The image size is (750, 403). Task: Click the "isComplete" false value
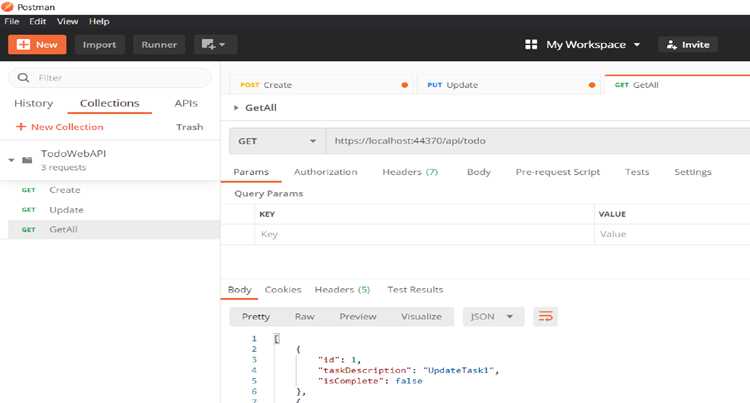[x=409, y=381]
